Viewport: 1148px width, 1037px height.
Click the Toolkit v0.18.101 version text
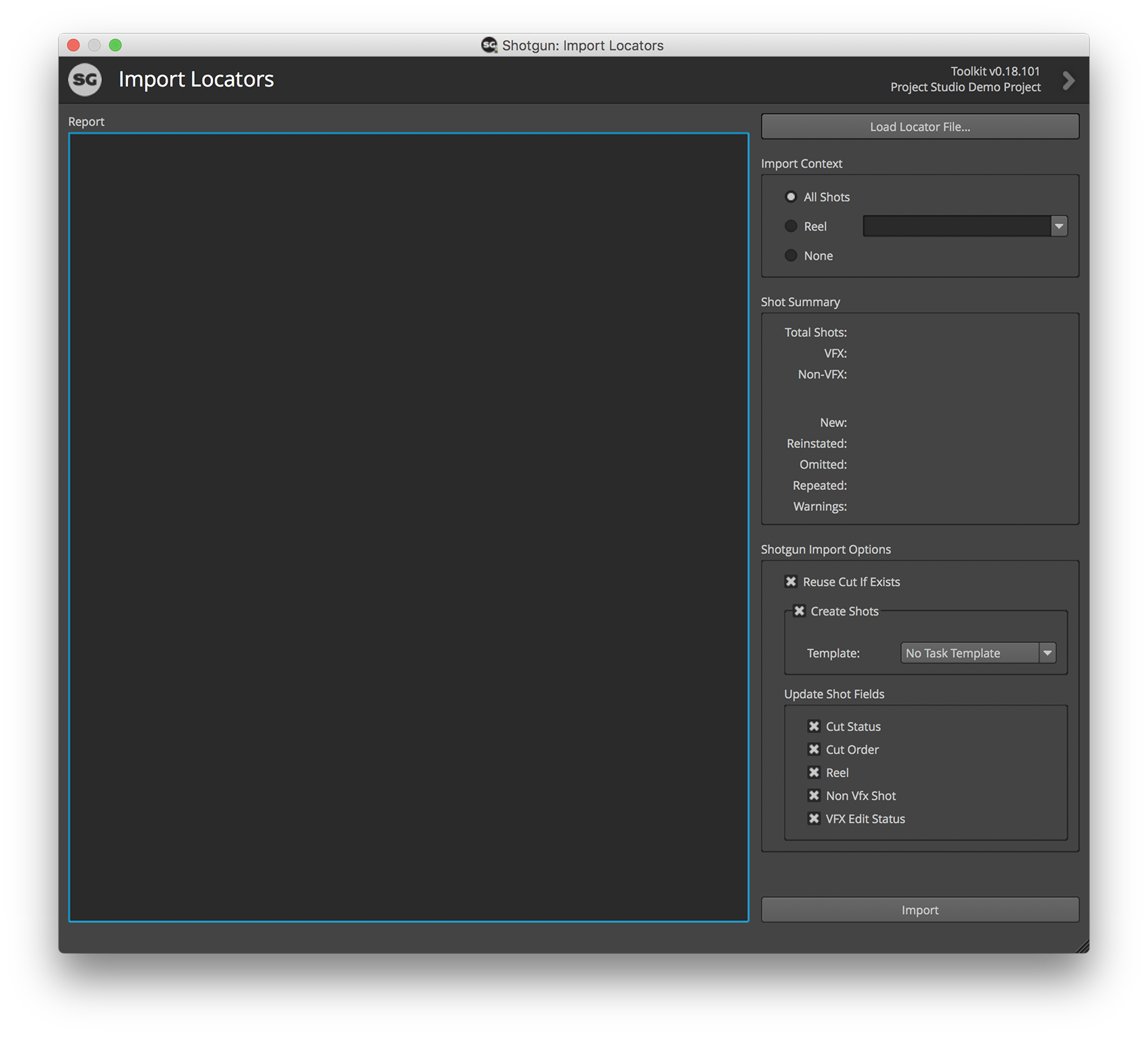(x=995, y=71)
